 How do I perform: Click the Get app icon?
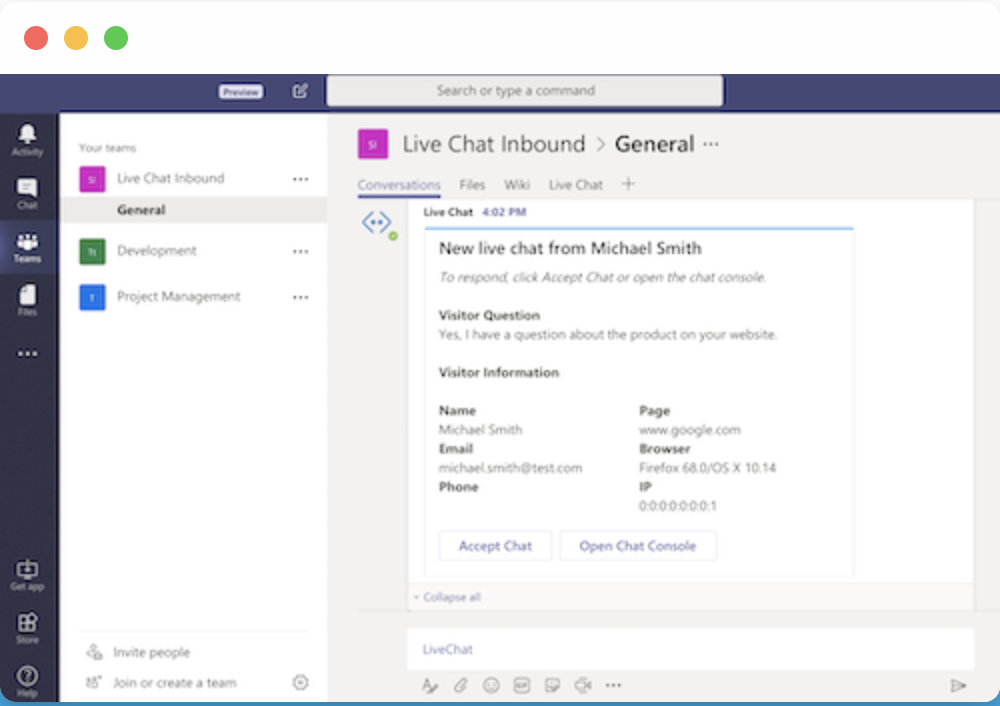click(x=27, y=569)
